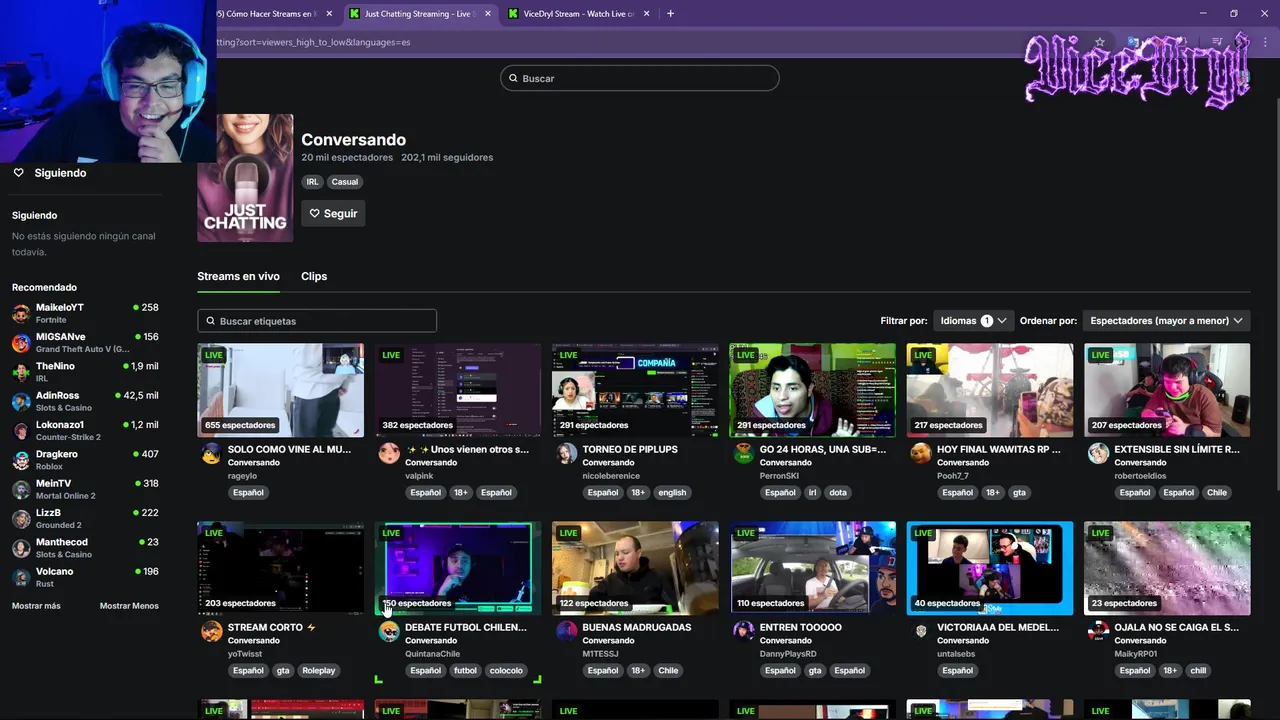Select the Streams en vivo tab

[x=238, y=276]
